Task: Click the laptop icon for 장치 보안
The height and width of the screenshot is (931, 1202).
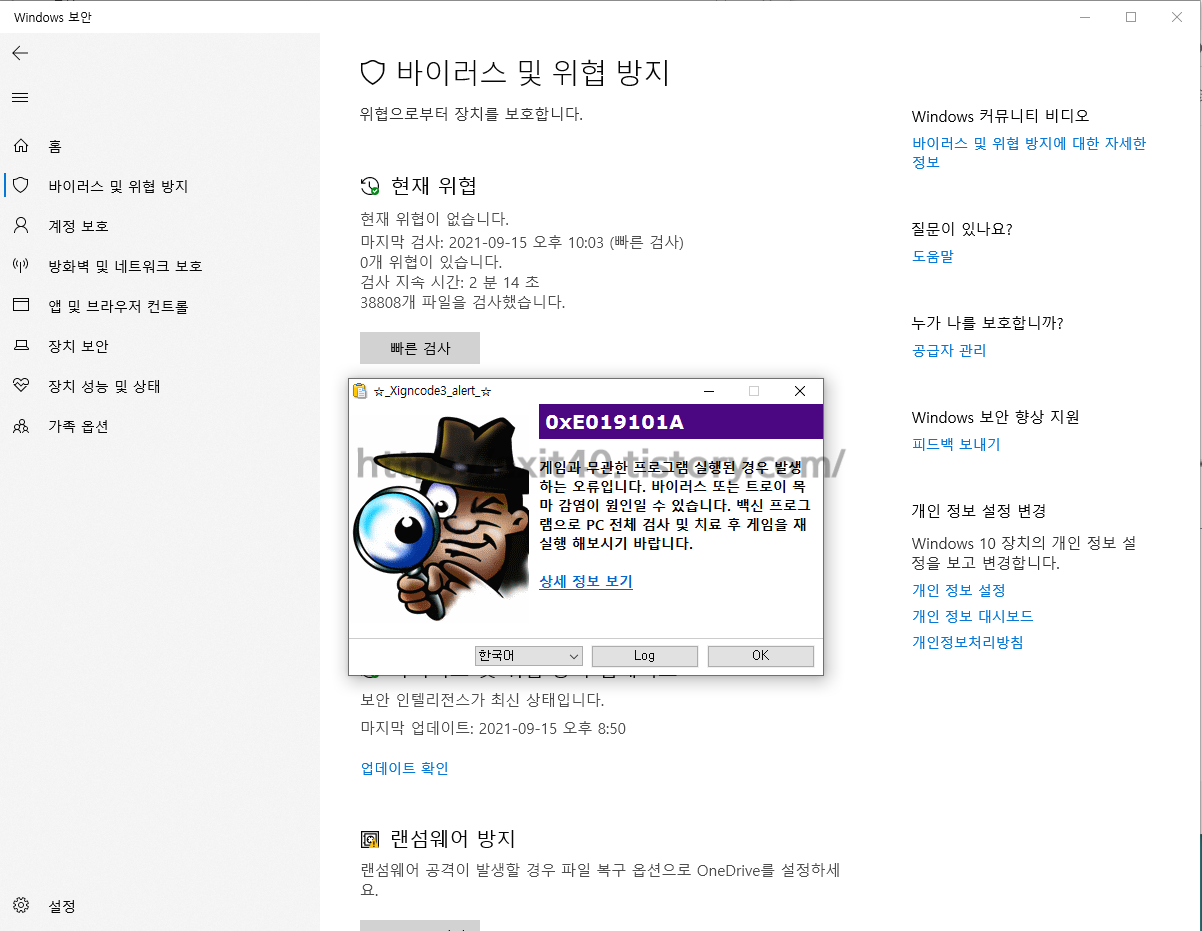Action: [21, 345]
